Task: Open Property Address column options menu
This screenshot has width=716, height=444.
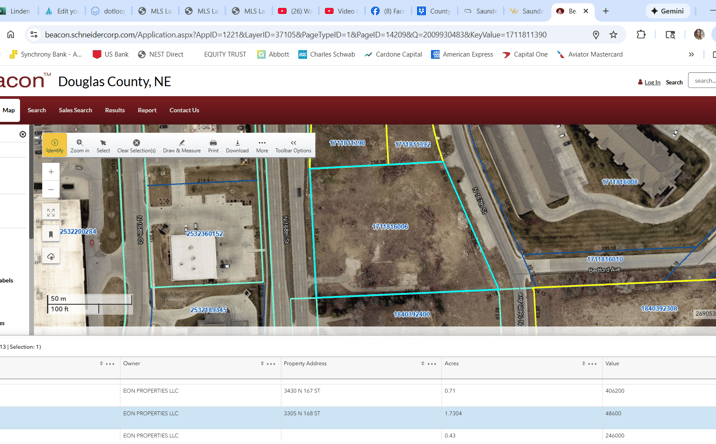Action: (x=432, y=364)
